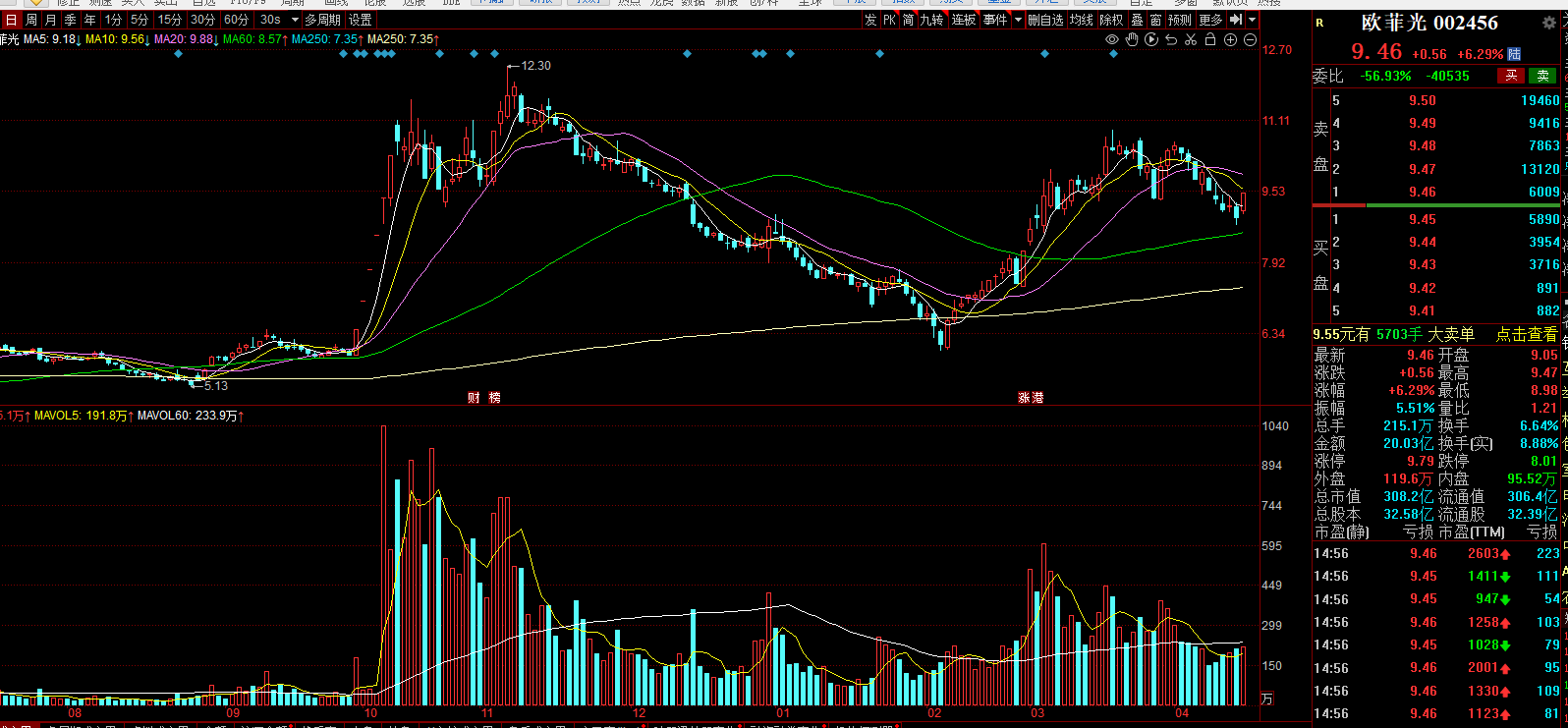Zoom in with the circled plus icon
The image size is (1568, 728).
[x=1230, y=39]
